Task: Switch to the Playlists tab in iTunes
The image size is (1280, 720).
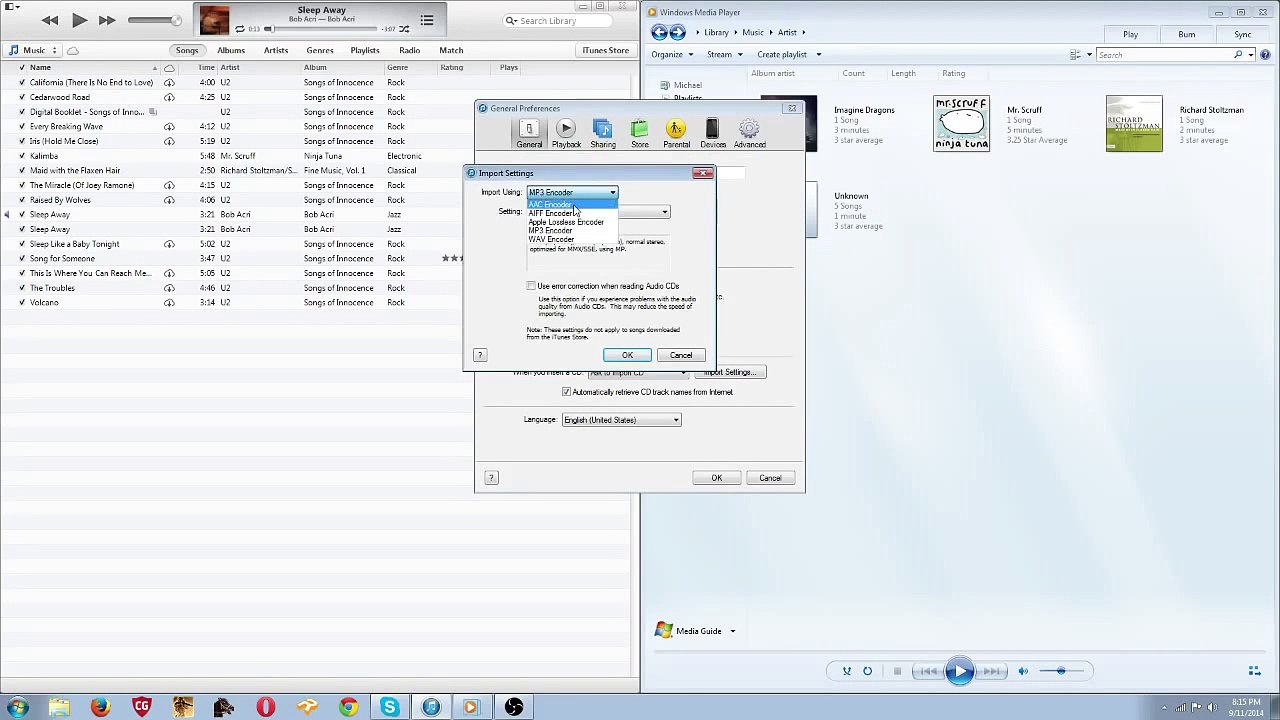Action: pos(365,50)
